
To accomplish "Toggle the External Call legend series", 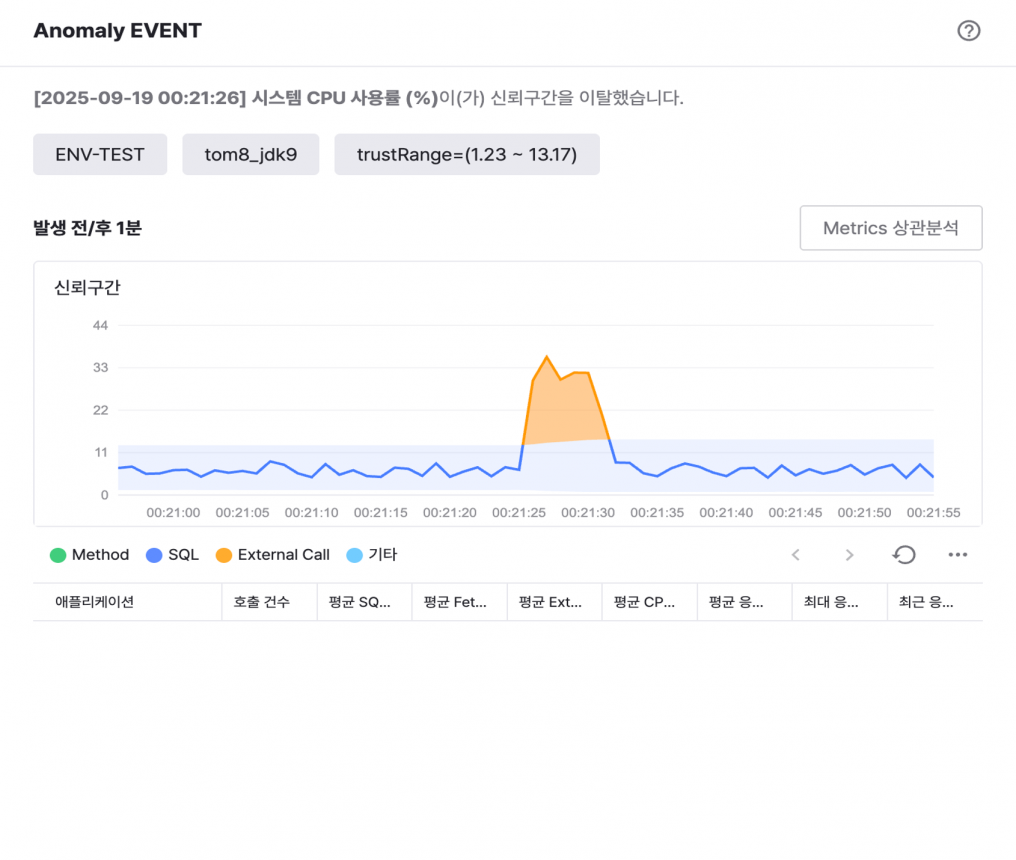I will click(273, 555).
